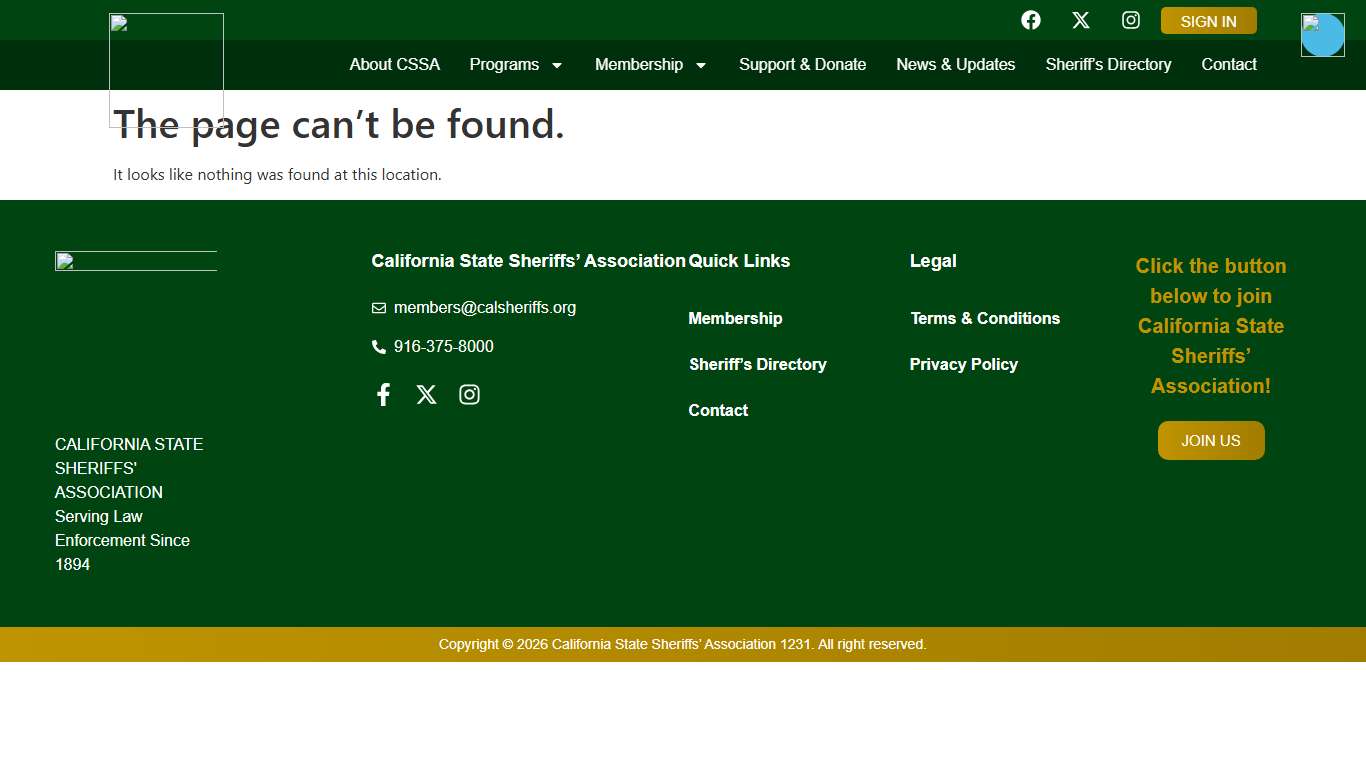Select the X icon in the footer
The image size is (1366, 768).
coord(426,394)
